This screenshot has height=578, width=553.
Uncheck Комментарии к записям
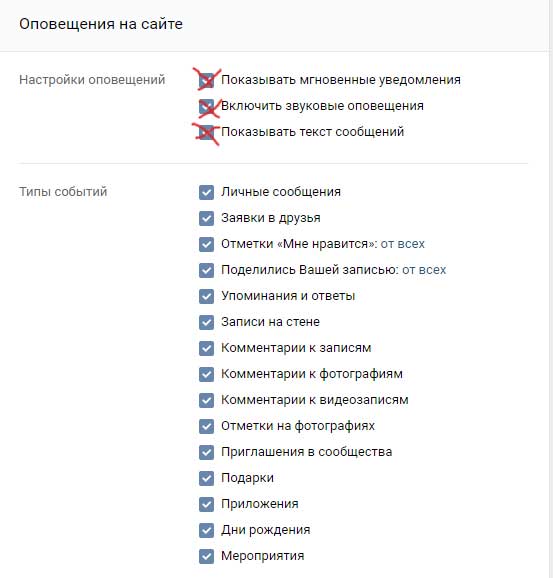pyautogui.click(x=206, y=348)
